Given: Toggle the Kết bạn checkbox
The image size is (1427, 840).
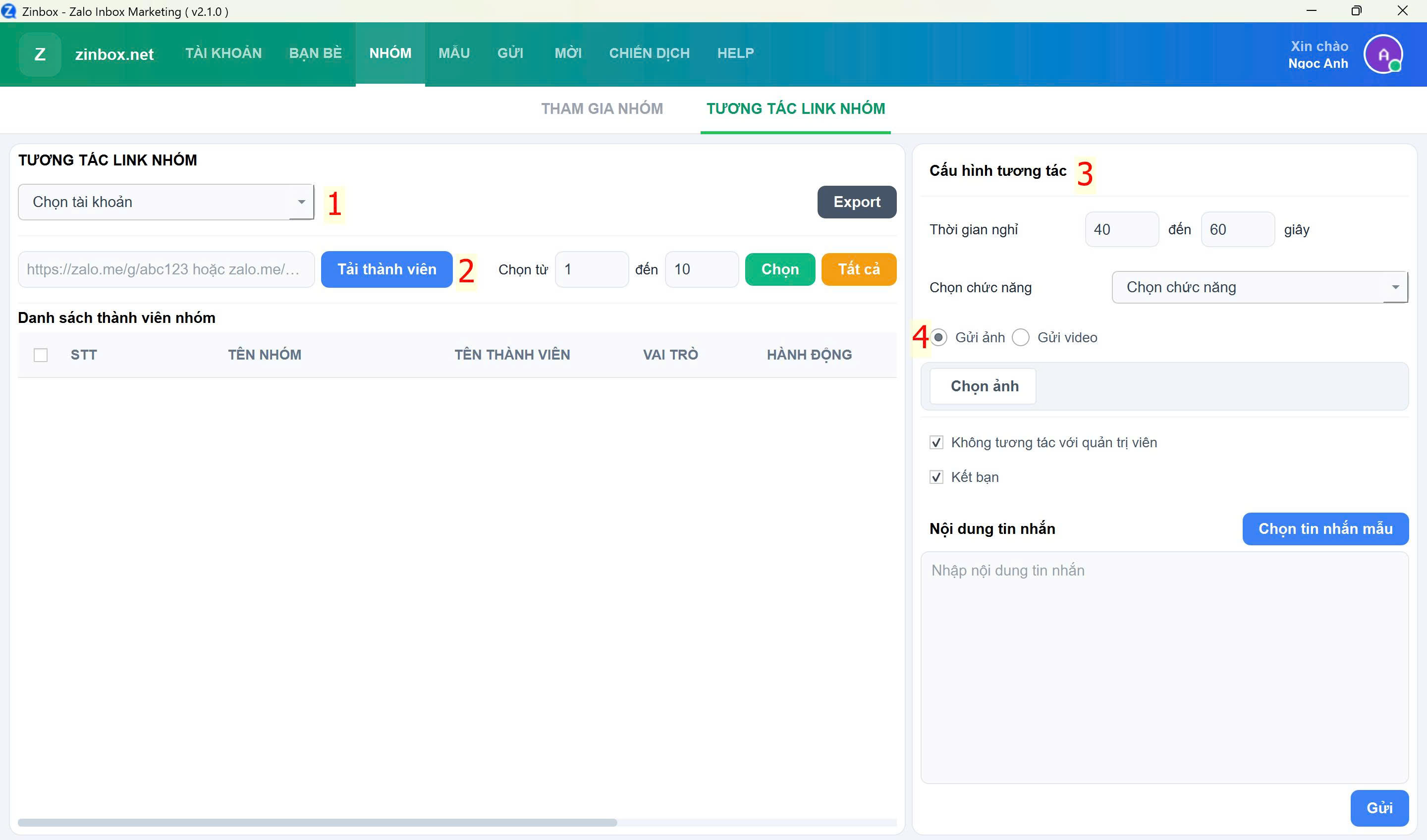Looking at the screenshot, I should click(936, 477).
